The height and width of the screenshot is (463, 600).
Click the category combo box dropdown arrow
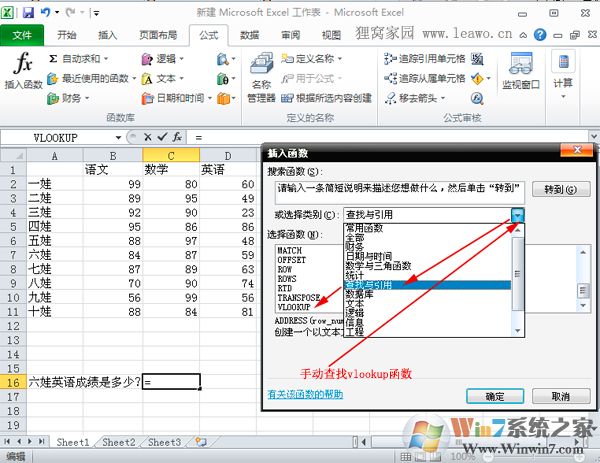[517, 215]
